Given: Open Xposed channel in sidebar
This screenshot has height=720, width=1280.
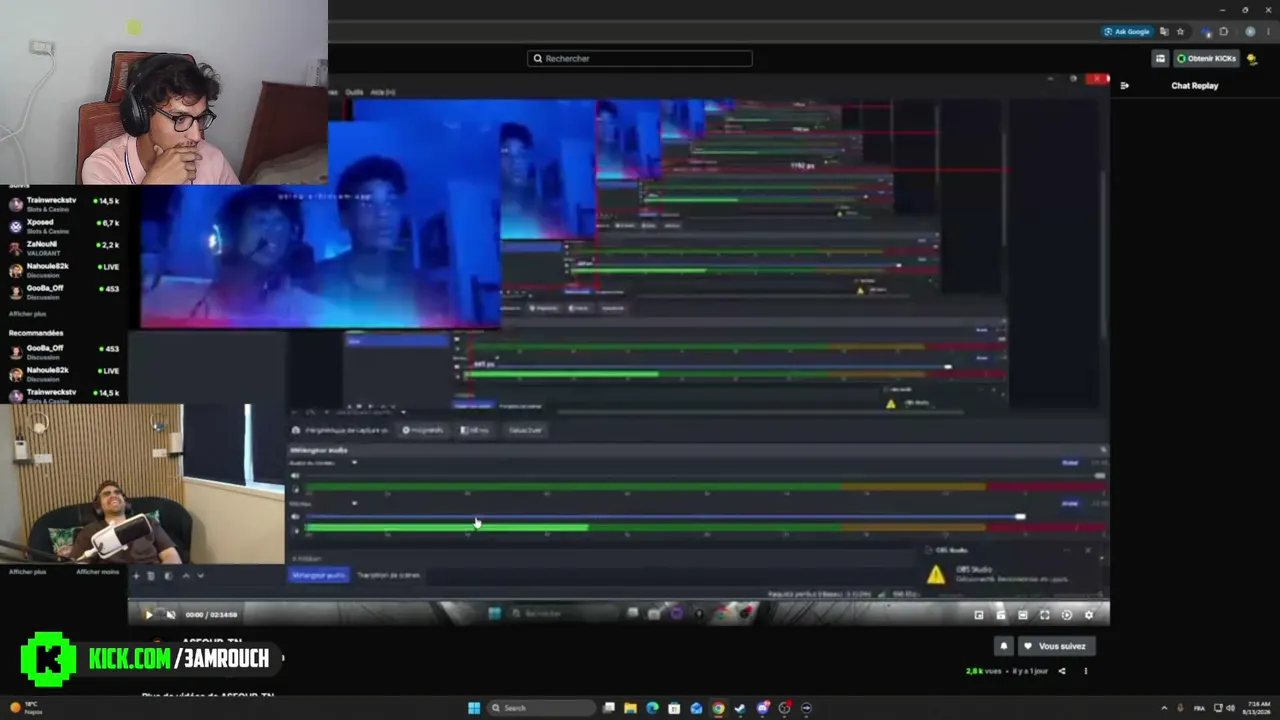Looking at the screenshot, I should pyautogui.click(x=64, y=226).
